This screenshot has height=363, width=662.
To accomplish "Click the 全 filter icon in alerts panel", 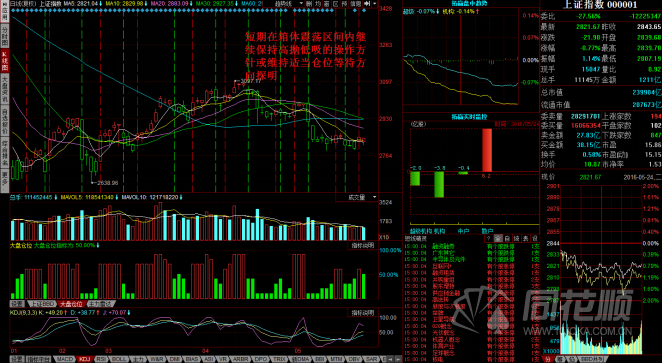I will pos(499,238).
